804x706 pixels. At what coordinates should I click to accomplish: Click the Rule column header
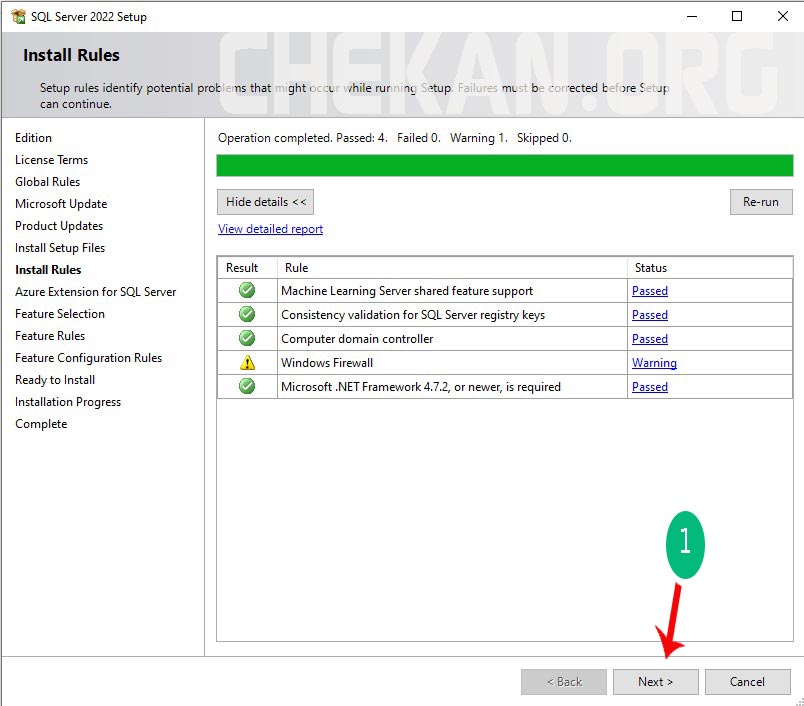coord(452,268)
